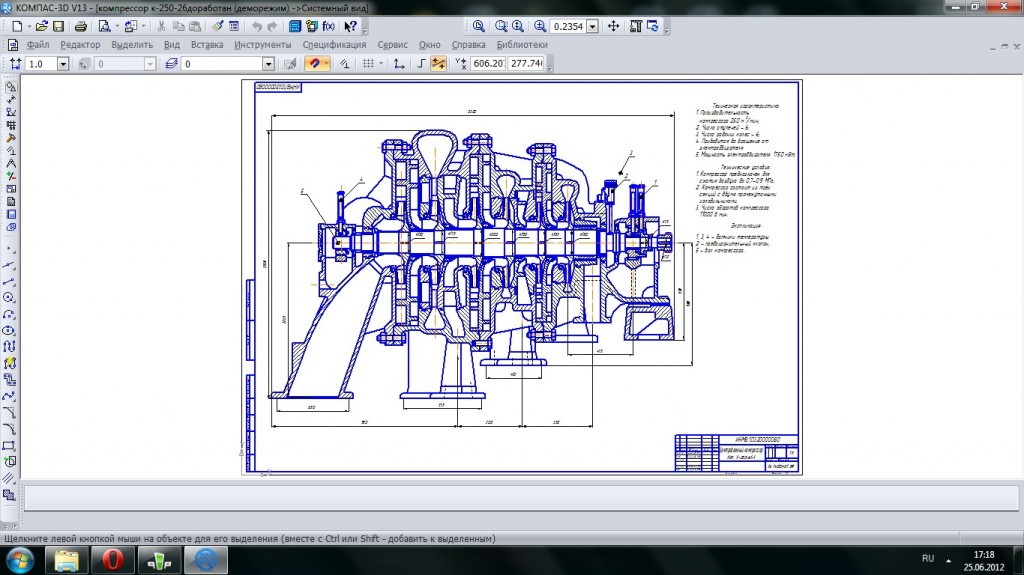
Task: Expand the view scale 1.0 dropdown
Action: coord(63,63)
